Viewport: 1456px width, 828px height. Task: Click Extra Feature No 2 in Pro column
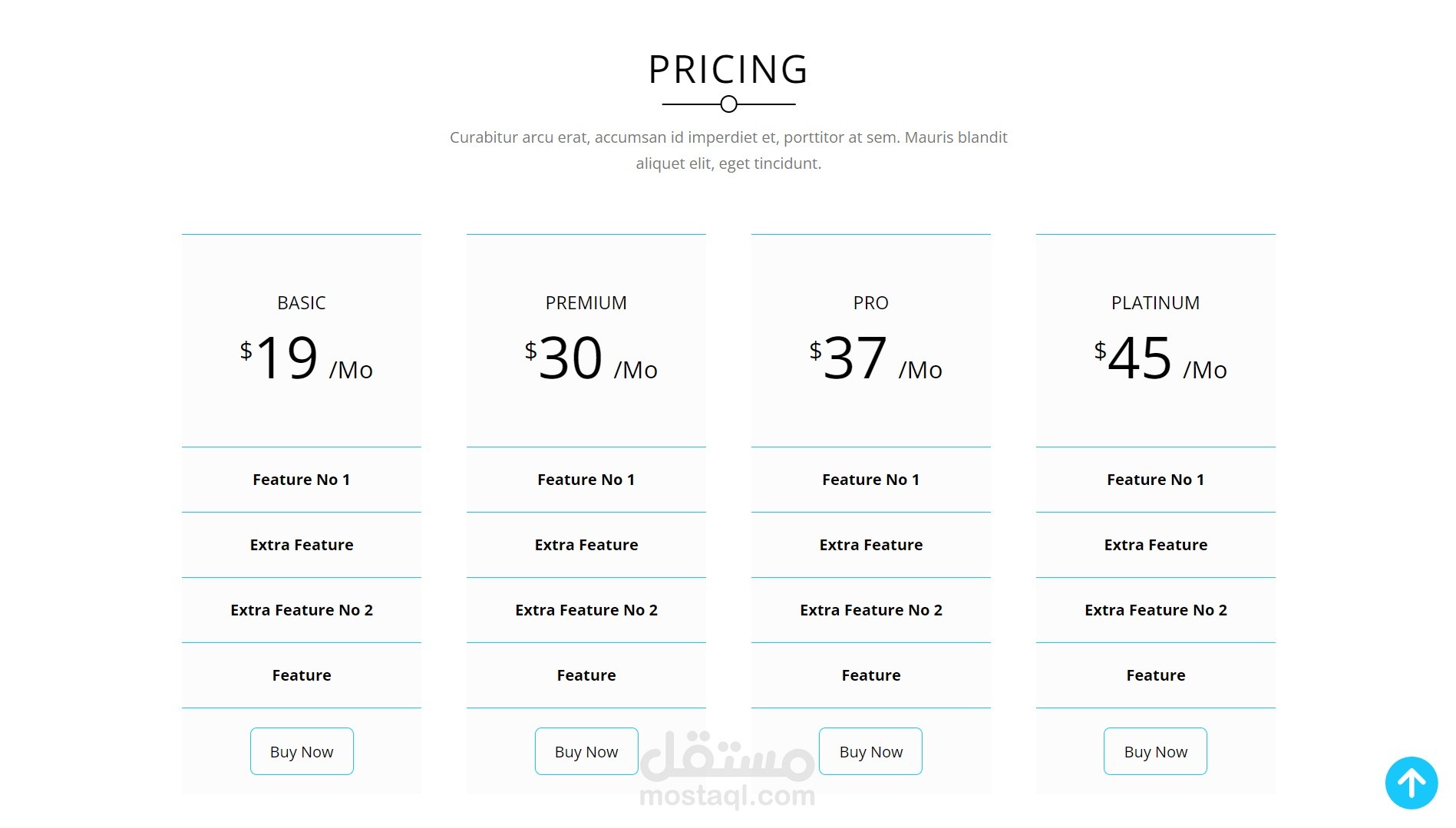click(x=870, y=610)
